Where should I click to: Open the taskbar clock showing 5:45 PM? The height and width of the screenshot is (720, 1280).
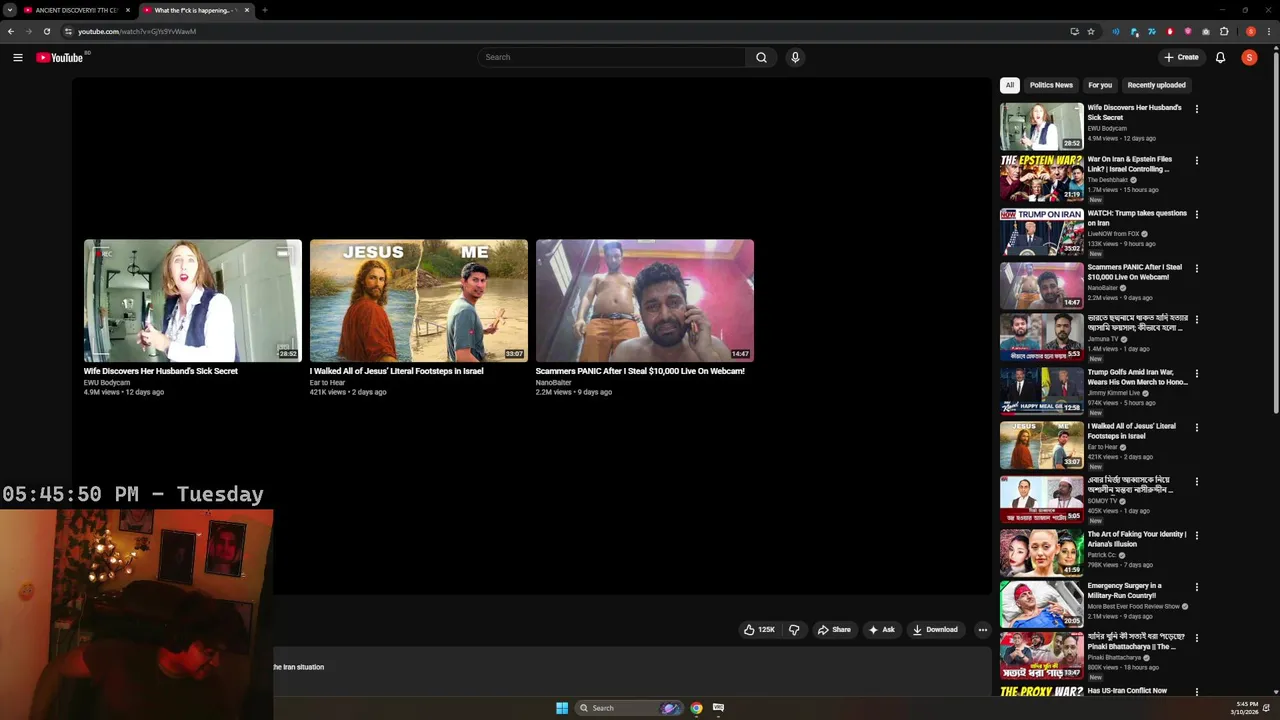tap(1246, 708)
